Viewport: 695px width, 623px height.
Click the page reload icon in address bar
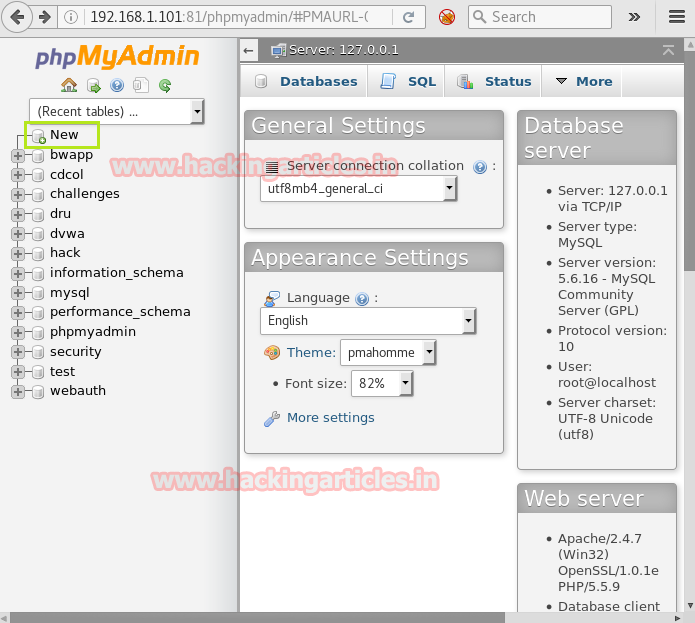(x=408, y=17)
